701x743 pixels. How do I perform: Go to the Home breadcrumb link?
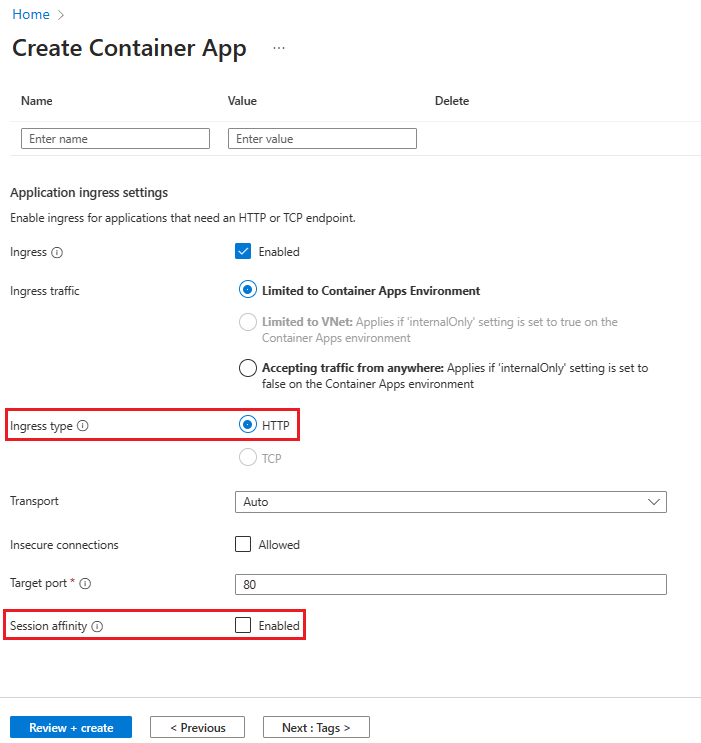[30, 15]
